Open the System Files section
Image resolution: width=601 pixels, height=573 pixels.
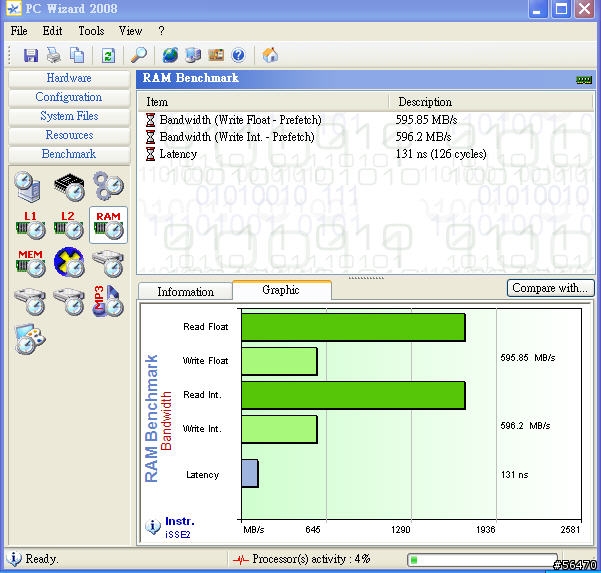click(x=69, y=116)
